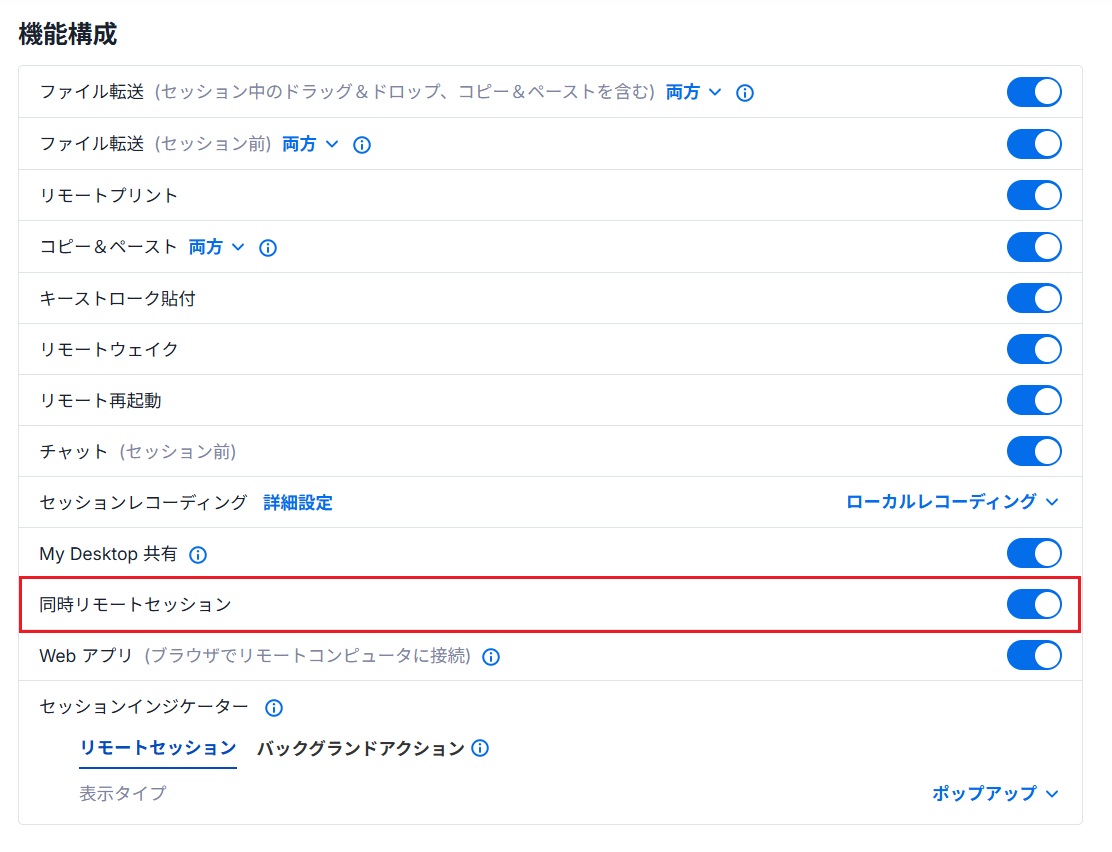Open info icon for pre-session file transfer

362,145
